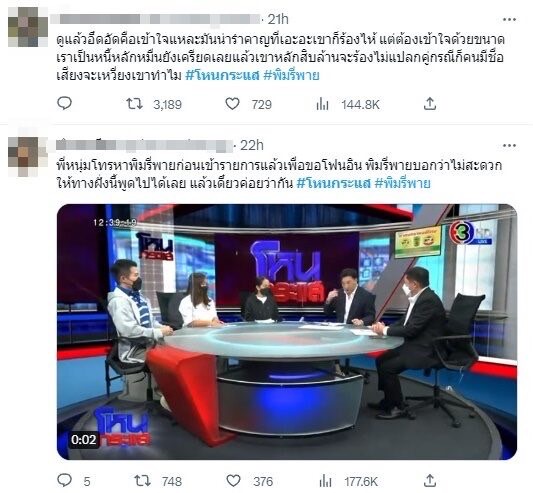Open #พิมรี่พาย hashtag in the first tweet
The image size is (533, 493).
pyautogui.click(x=291, y=75)
